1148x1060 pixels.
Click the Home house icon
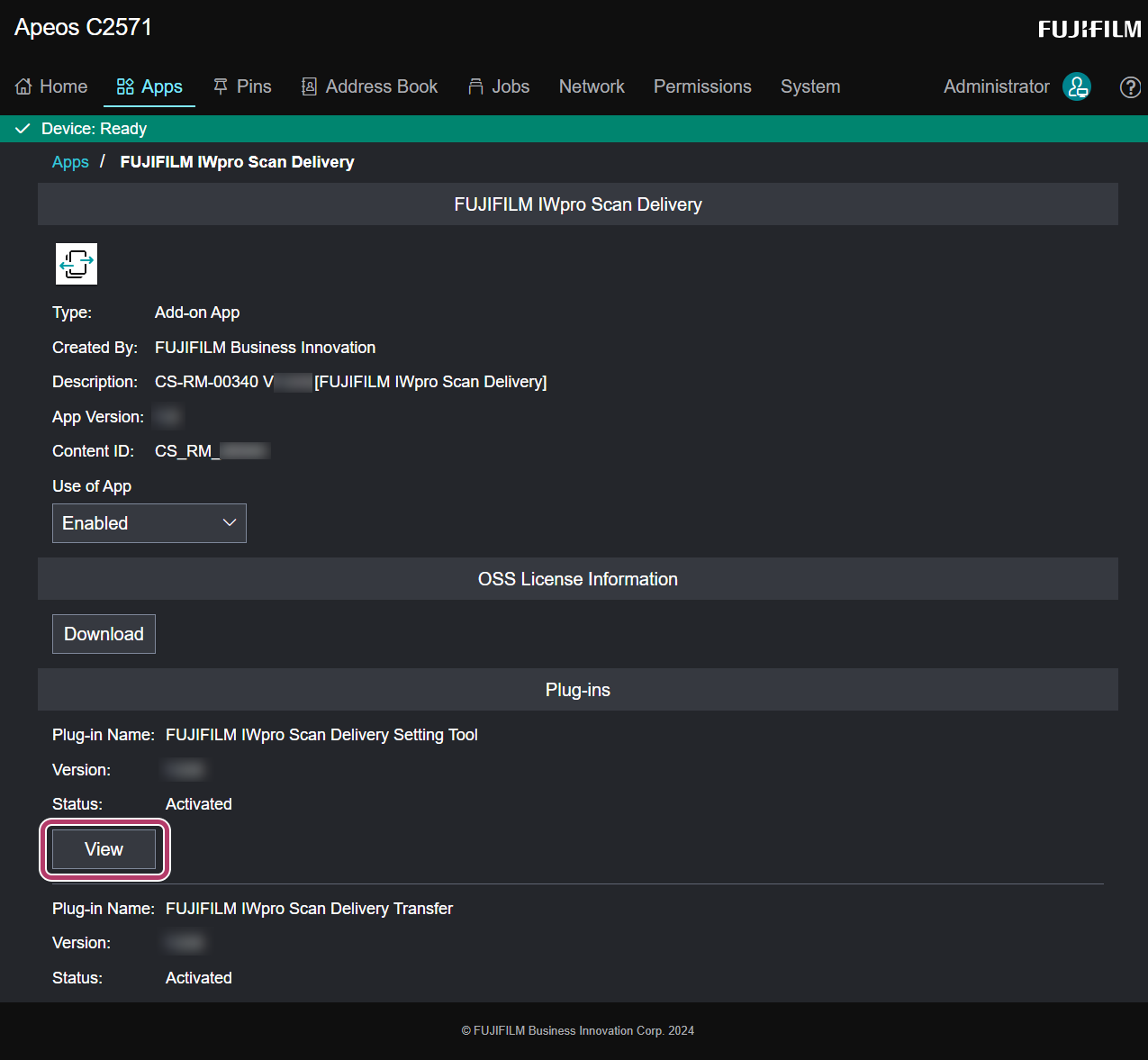click(23, 86)
